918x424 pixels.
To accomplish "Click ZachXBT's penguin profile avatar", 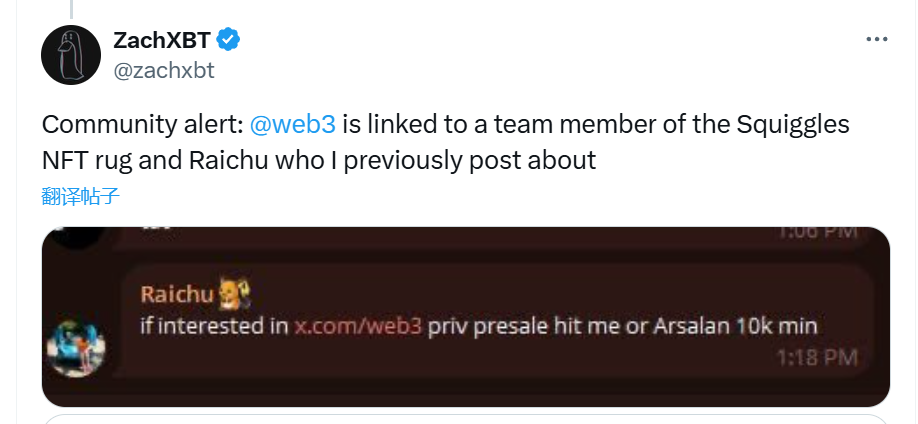I will [71, 55].
